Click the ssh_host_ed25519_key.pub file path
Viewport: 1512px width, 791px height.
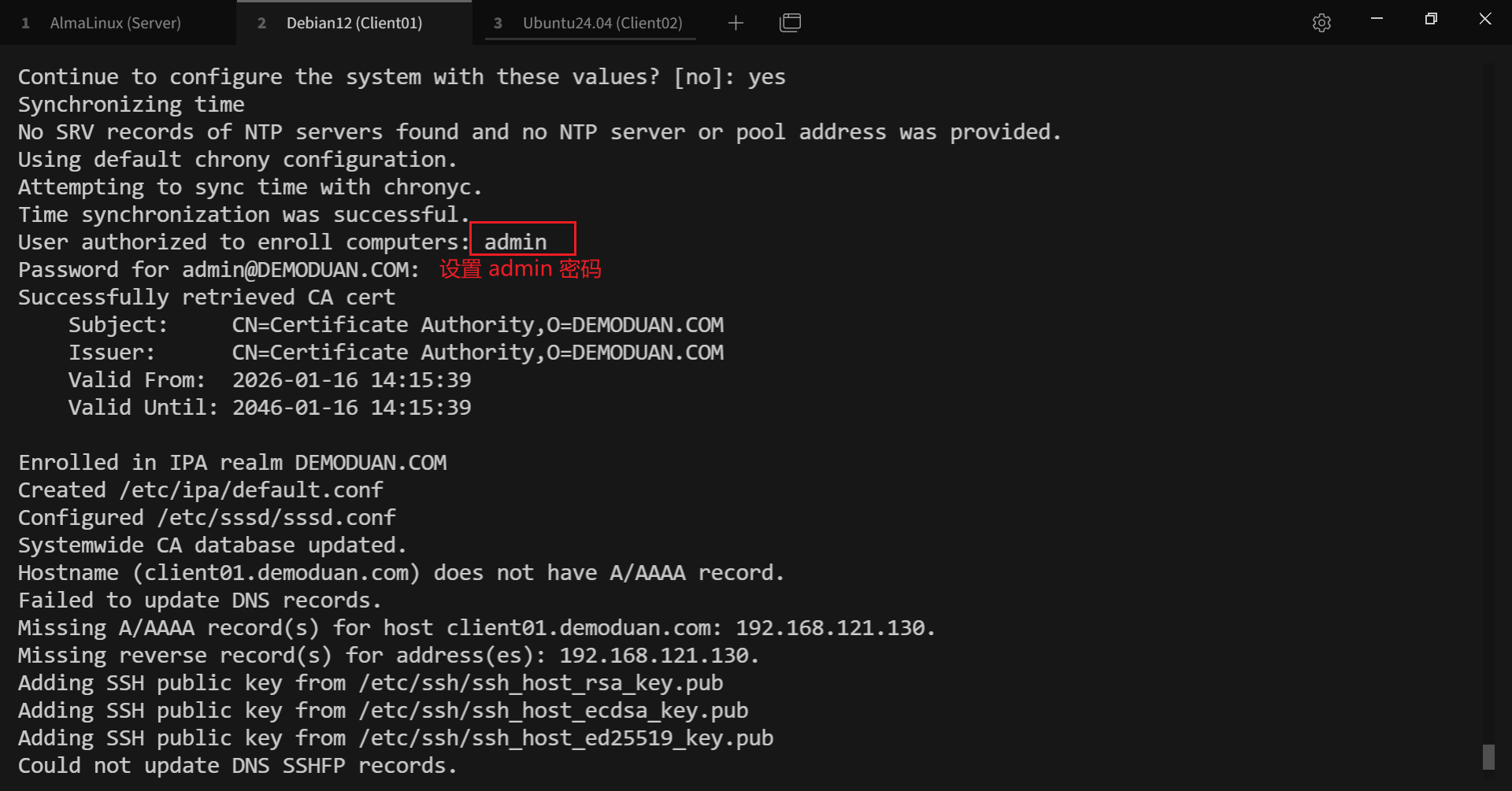click(x=565, y=737)
